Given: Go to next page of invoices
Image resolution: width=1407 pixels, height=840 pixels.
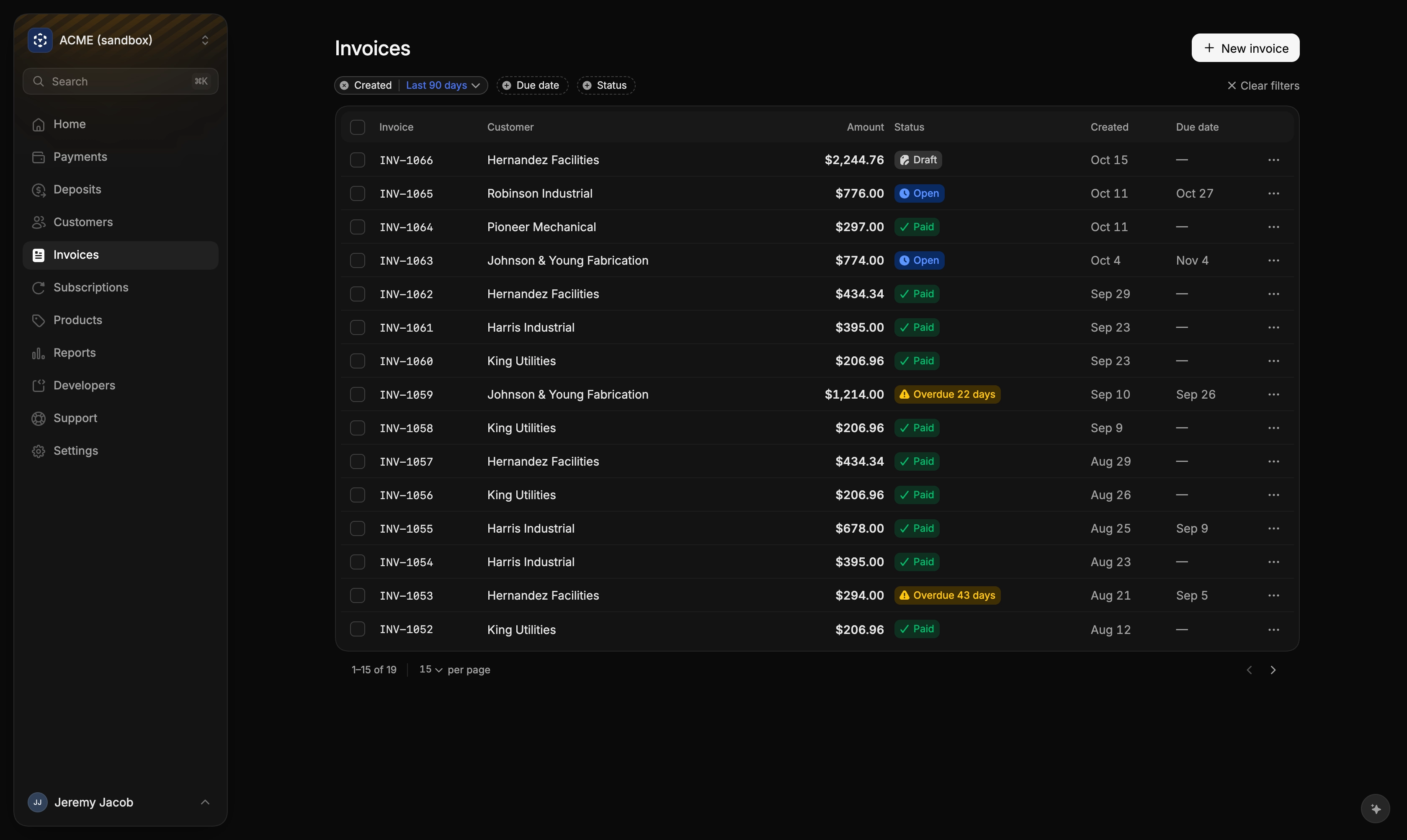Looking at the screenshot, I should (x=1273, y=670).
